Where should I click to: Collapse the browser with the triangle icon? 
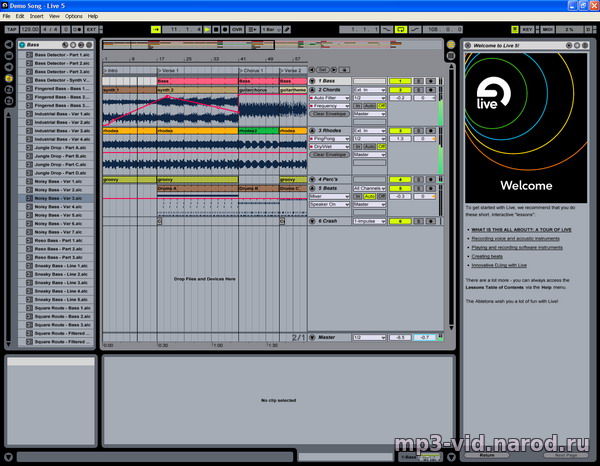9,44
